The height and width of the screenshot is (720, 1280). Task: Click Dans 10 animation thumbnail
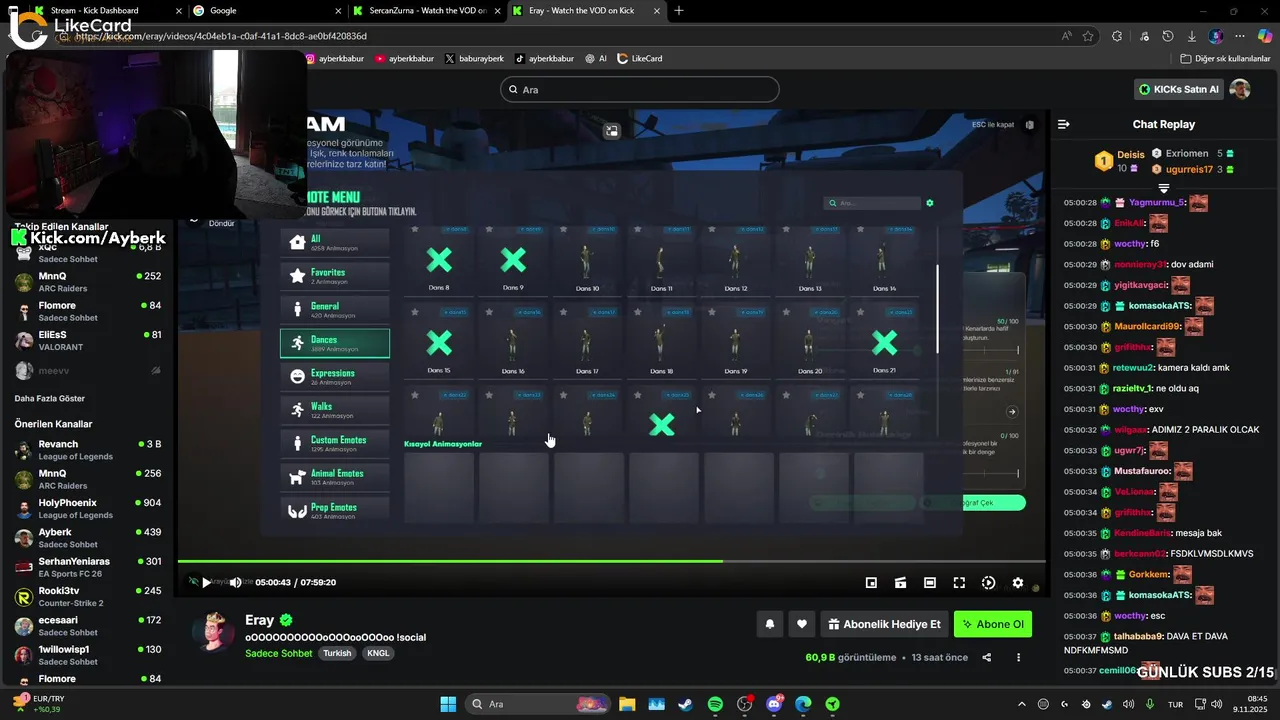click(x=588, y=262)
